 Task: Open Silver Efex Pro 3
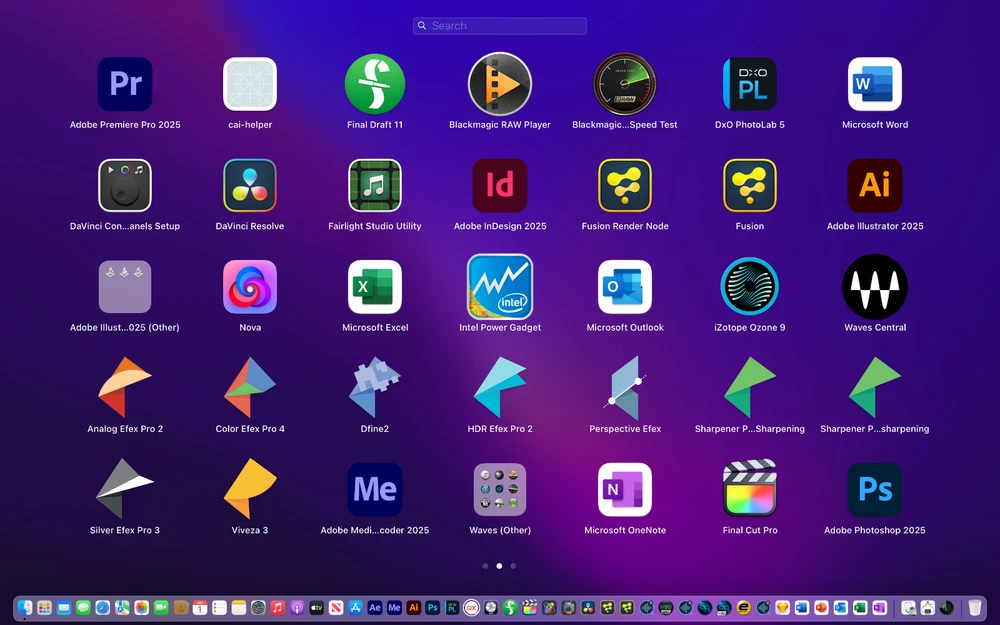point(125,489)
